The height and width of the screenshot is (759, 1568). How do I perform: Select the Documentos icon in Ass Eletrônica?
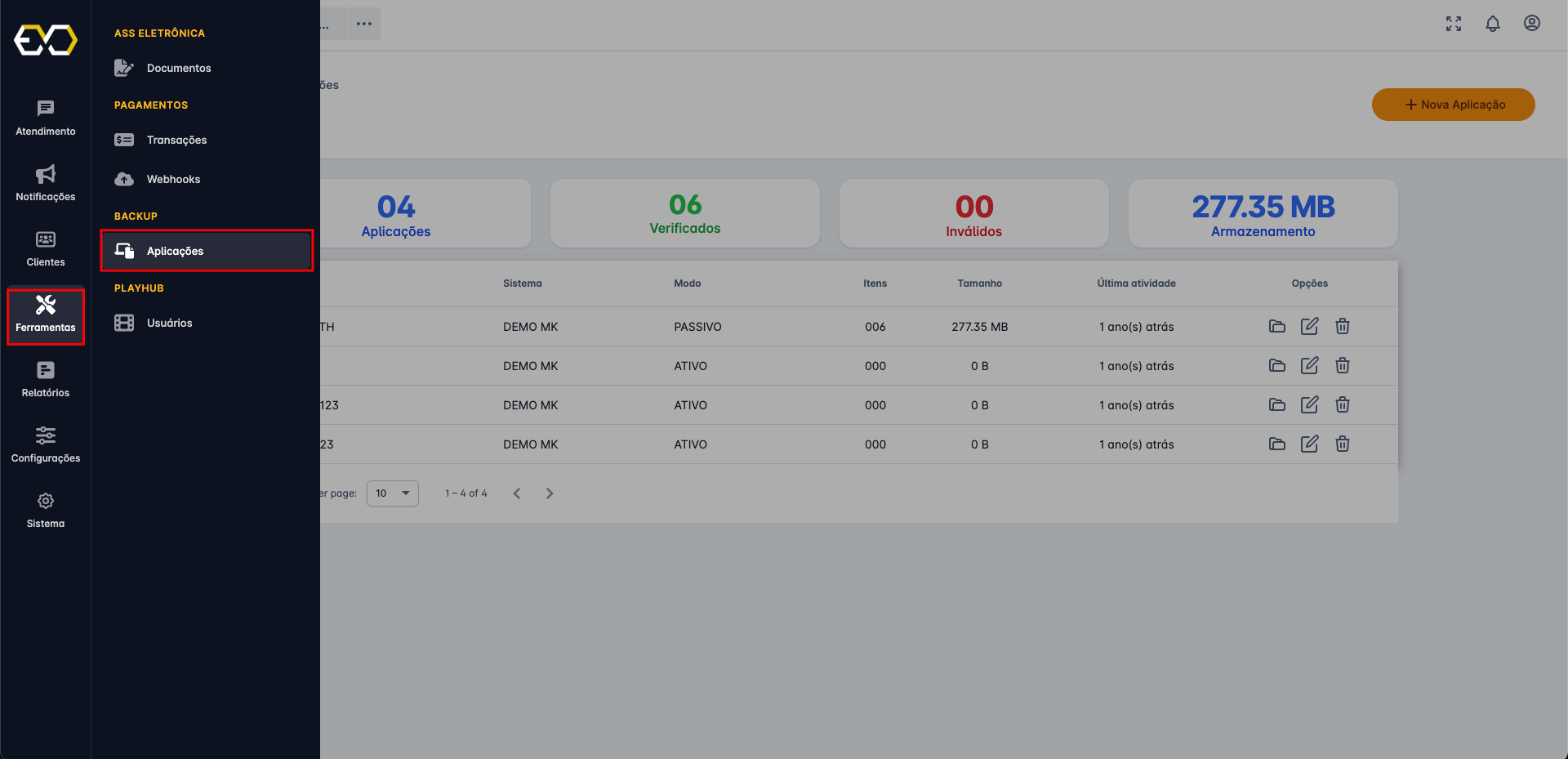click(x=124, y=68)
